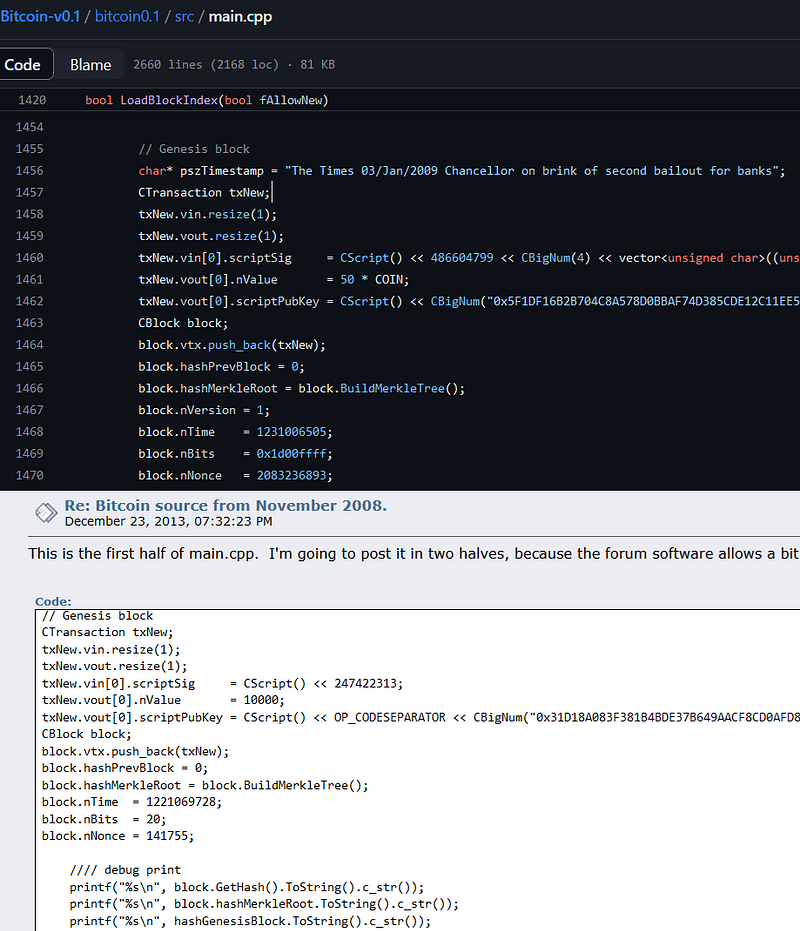800x931 pixels.
Task: Click line number 1462 in gutter
Action: pyautogui.click(x=30, y=301)
